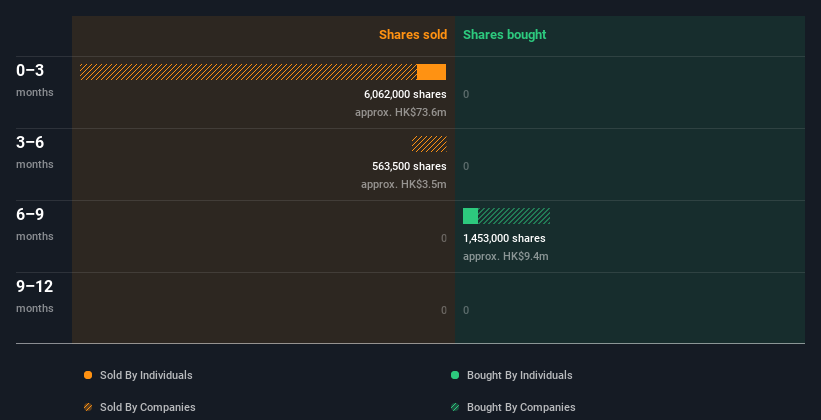Click the Shares sold column header
Image resolution: width=821 pixels, height=420 pixels.
pos(413,35)
